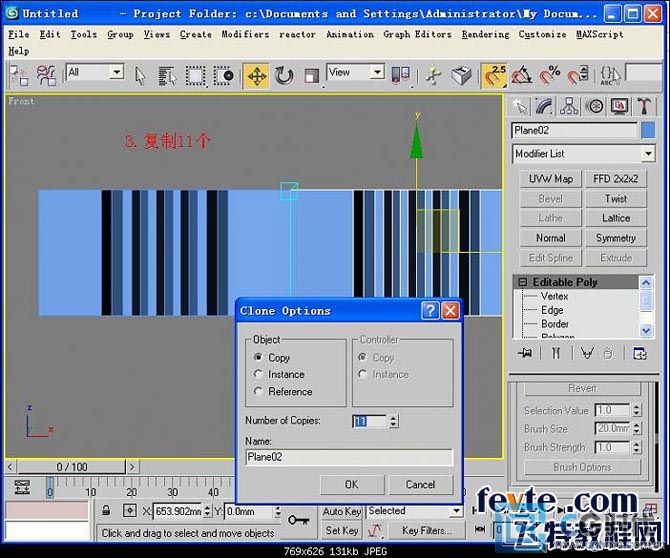The height and width of the screenshot is (558, 670).
Task: Expand the Modifier List dropdown
Action: [648, 153]
